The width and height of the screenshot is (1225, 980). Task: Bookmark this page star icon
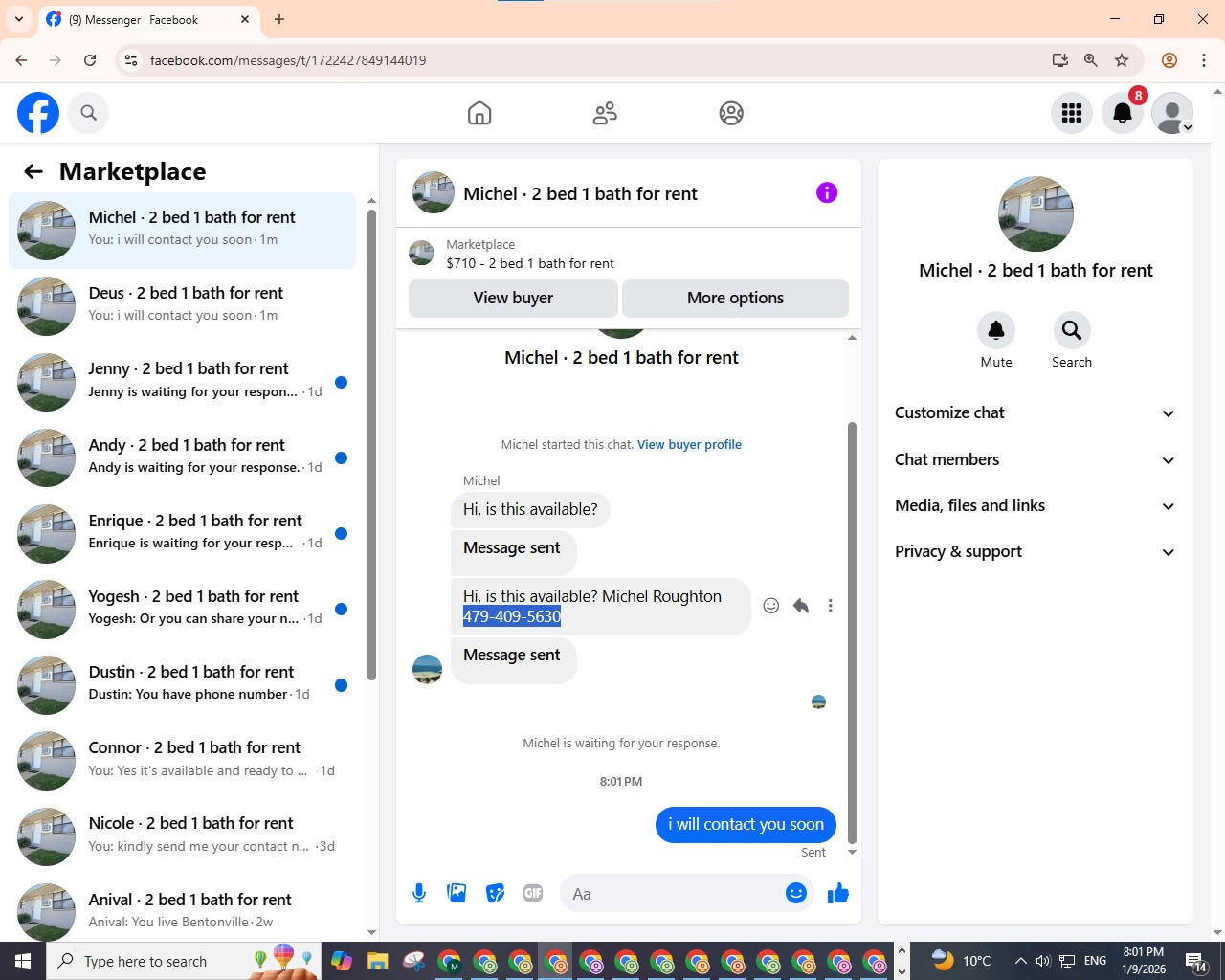click(1122, 60)
